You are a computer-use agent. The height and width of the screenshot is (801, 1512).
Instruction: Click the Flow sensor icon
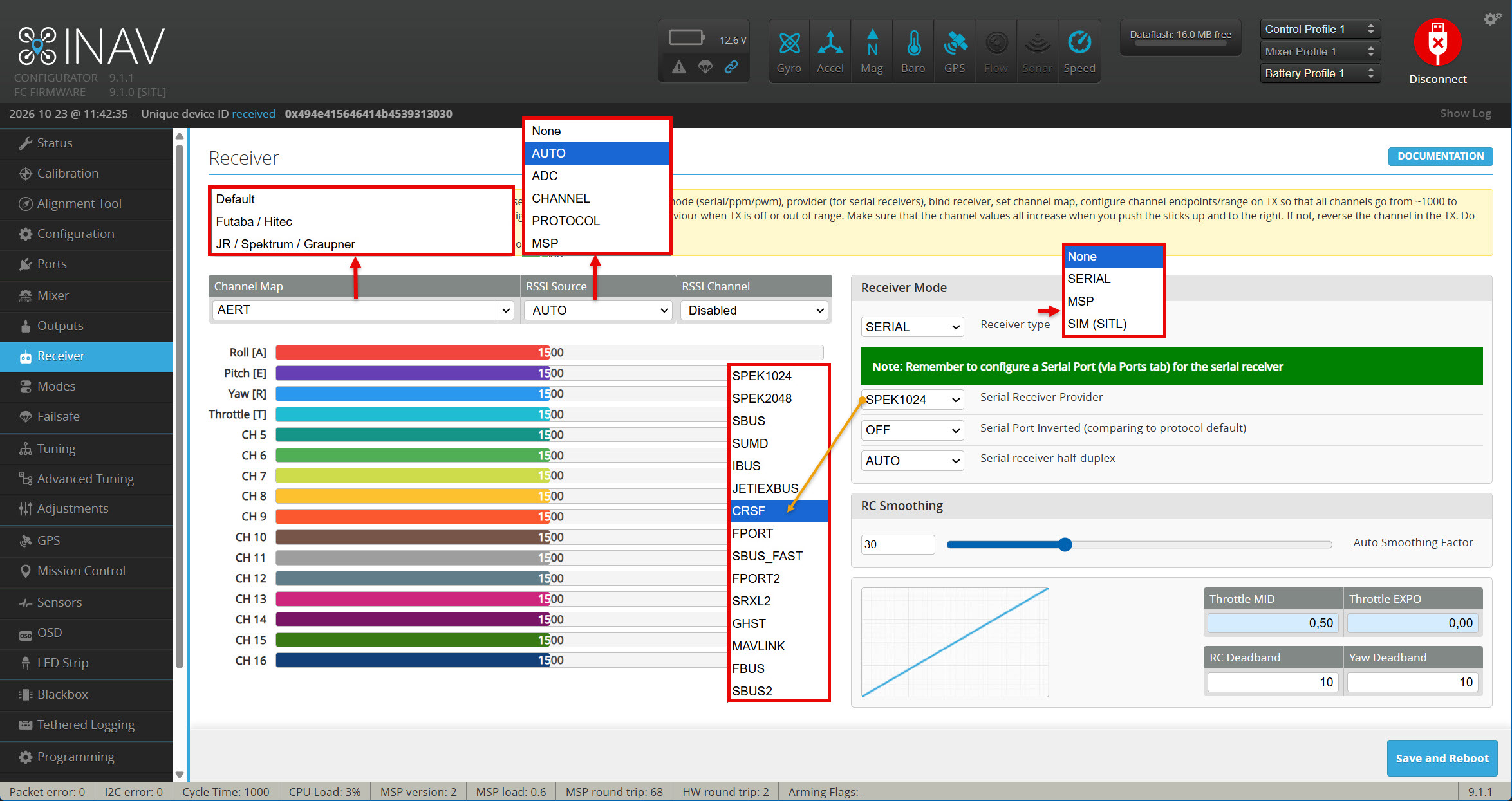pyautogui.click(x=996, y=43)
